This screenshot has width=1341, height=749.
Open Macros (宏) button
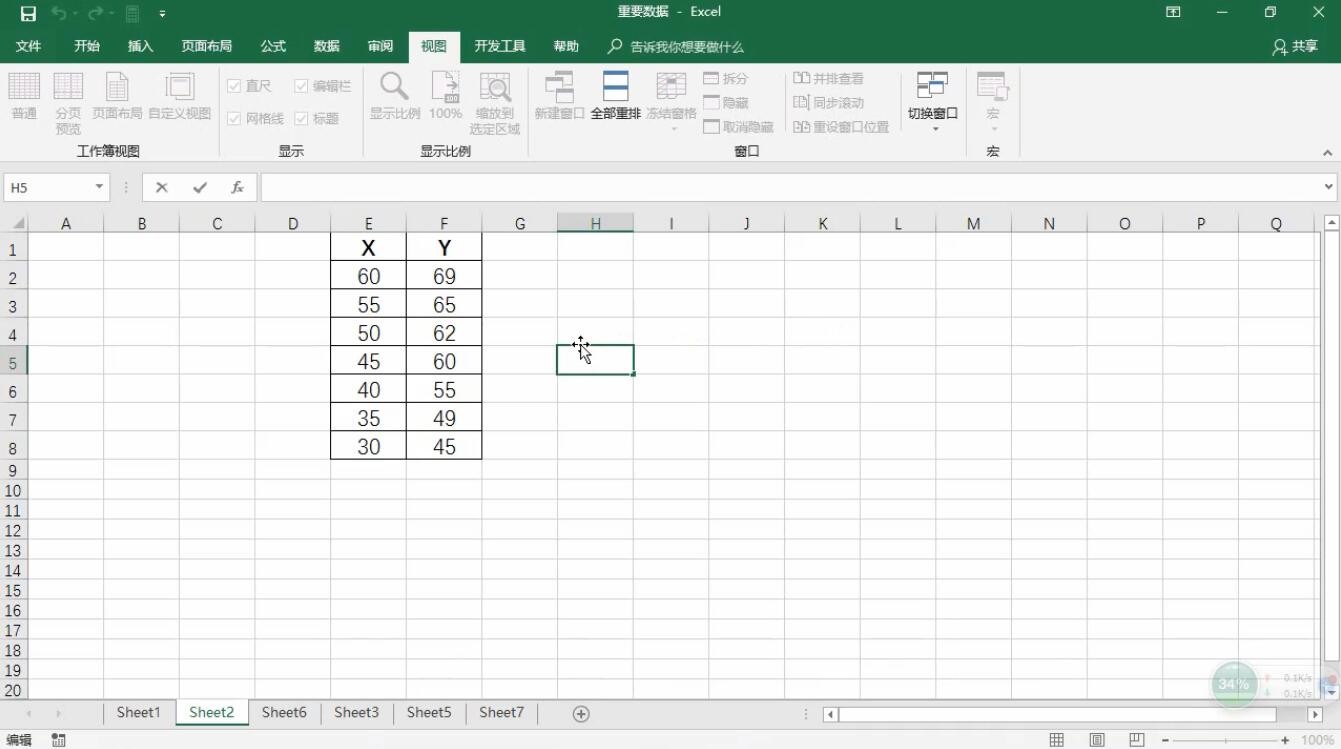tap(993, 101)
